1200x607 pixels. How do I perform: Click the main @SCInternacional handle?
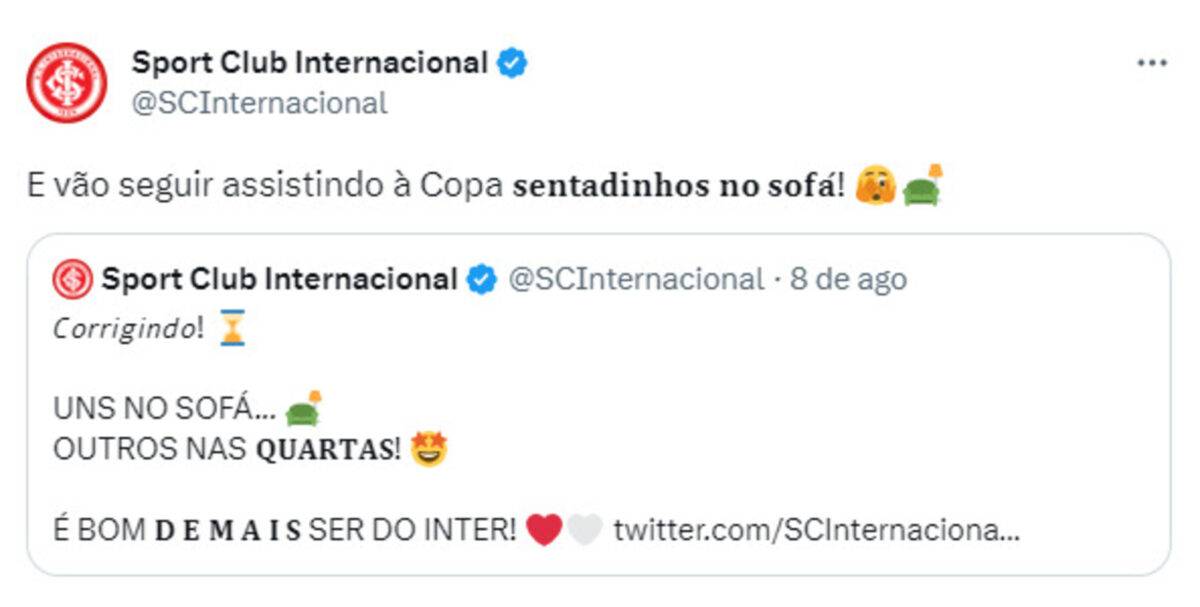coord(259,102)
